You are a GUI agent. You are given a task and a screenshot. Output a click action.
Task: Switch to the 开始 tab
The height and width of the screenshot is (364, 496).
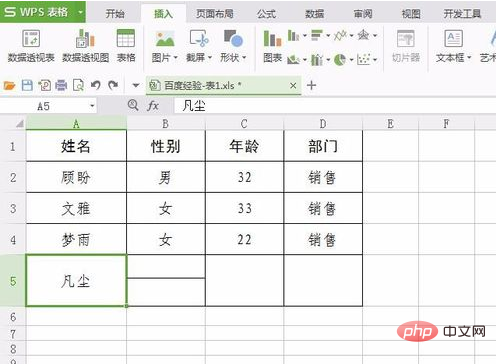pyautogui.click(x=115, y=14)
